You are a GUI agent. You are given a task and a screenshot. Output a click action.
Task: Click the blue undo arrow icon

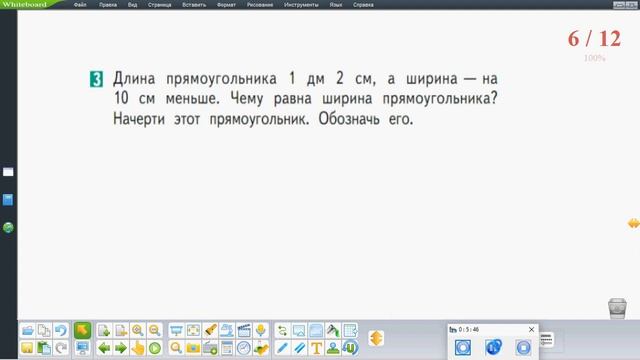(x=61, y=330)
